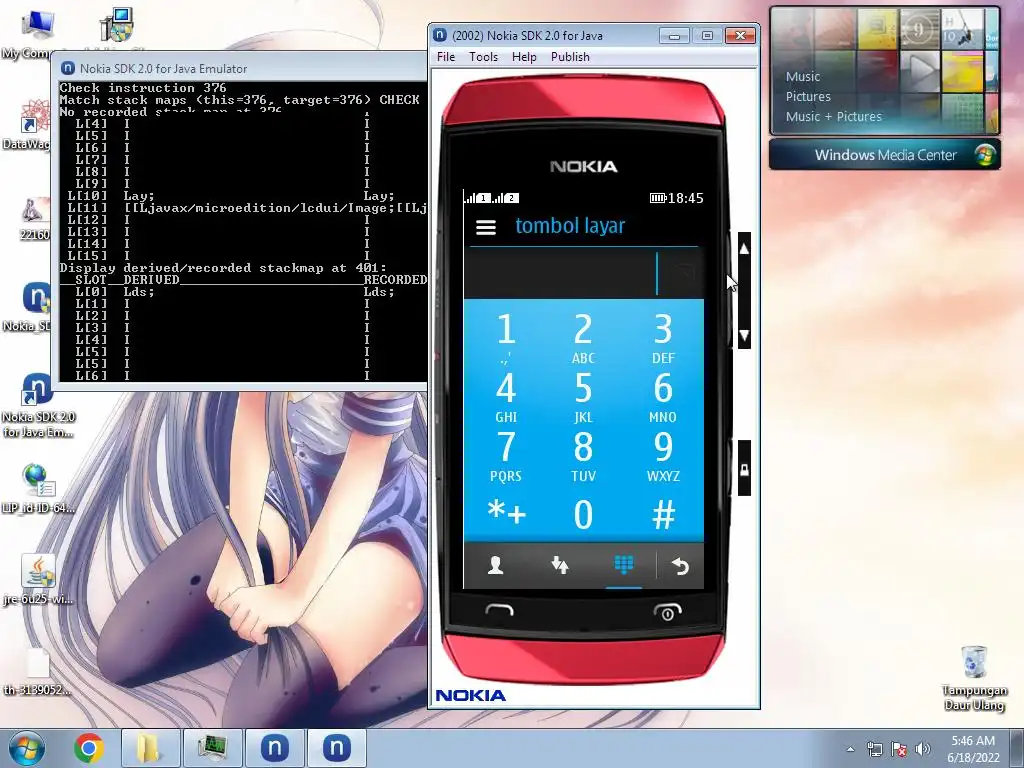Dial digit 0 on the keypad
Image resolution: width=1024 pixels, height=768 pixels.
(x=583, y=514)
